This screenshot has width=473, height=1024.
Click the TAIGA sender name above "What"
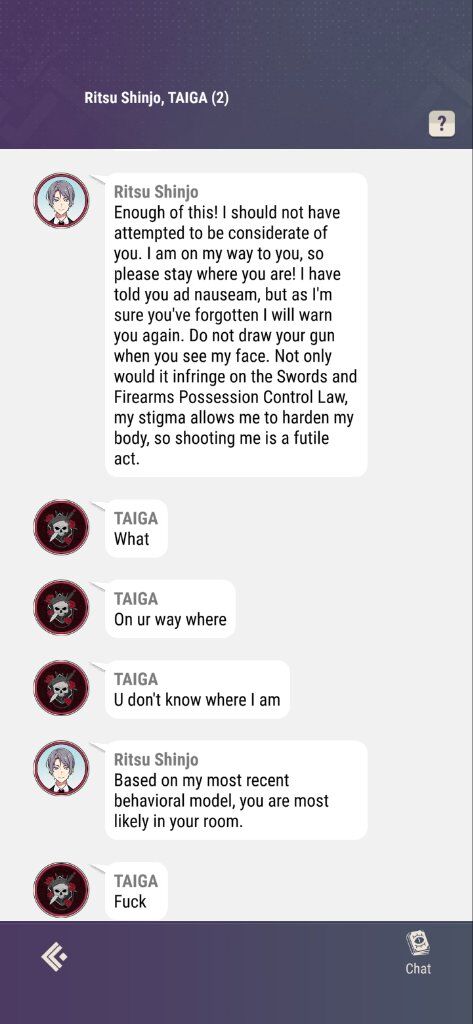(136, 519)
